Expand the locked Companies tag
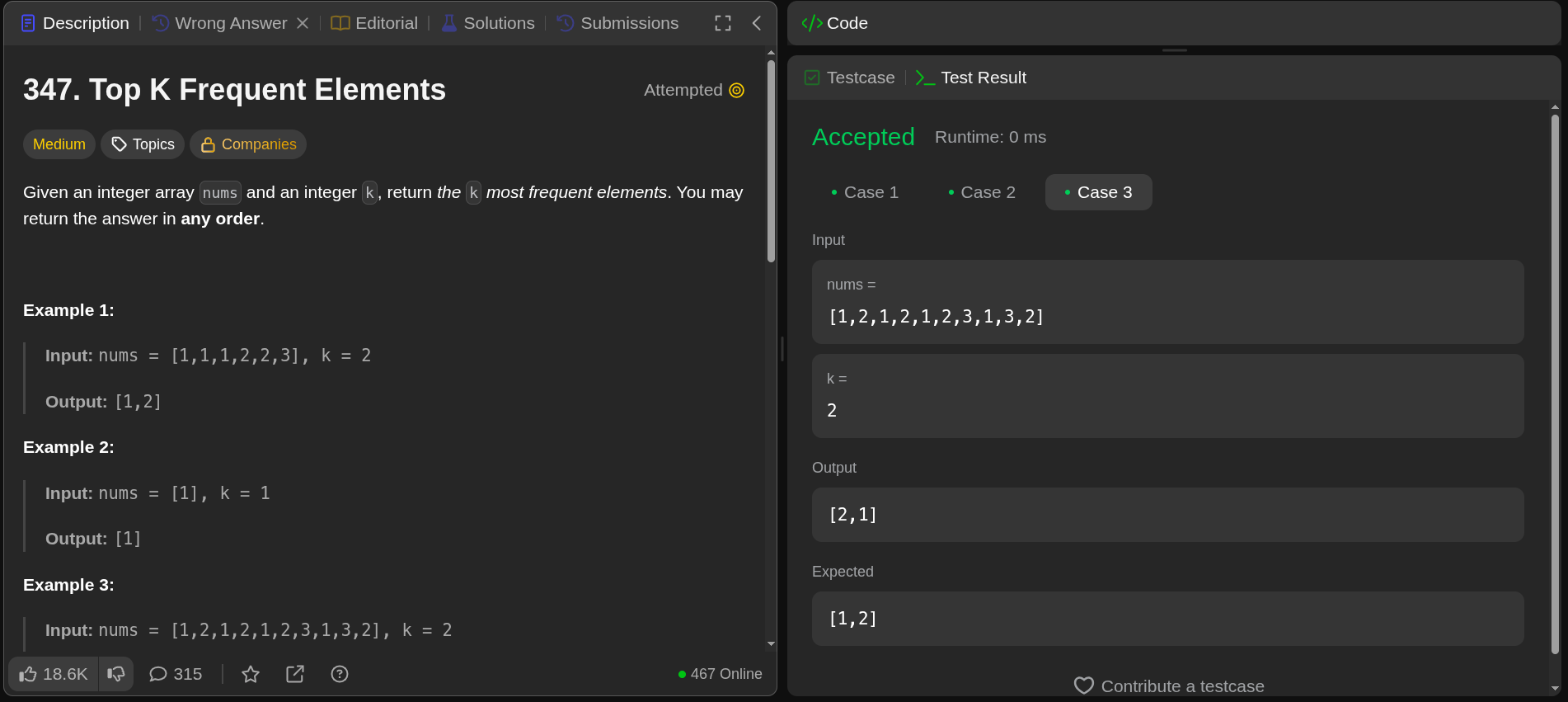Image resolution: width=1568 pixels, height=702 pixels. 248,144
